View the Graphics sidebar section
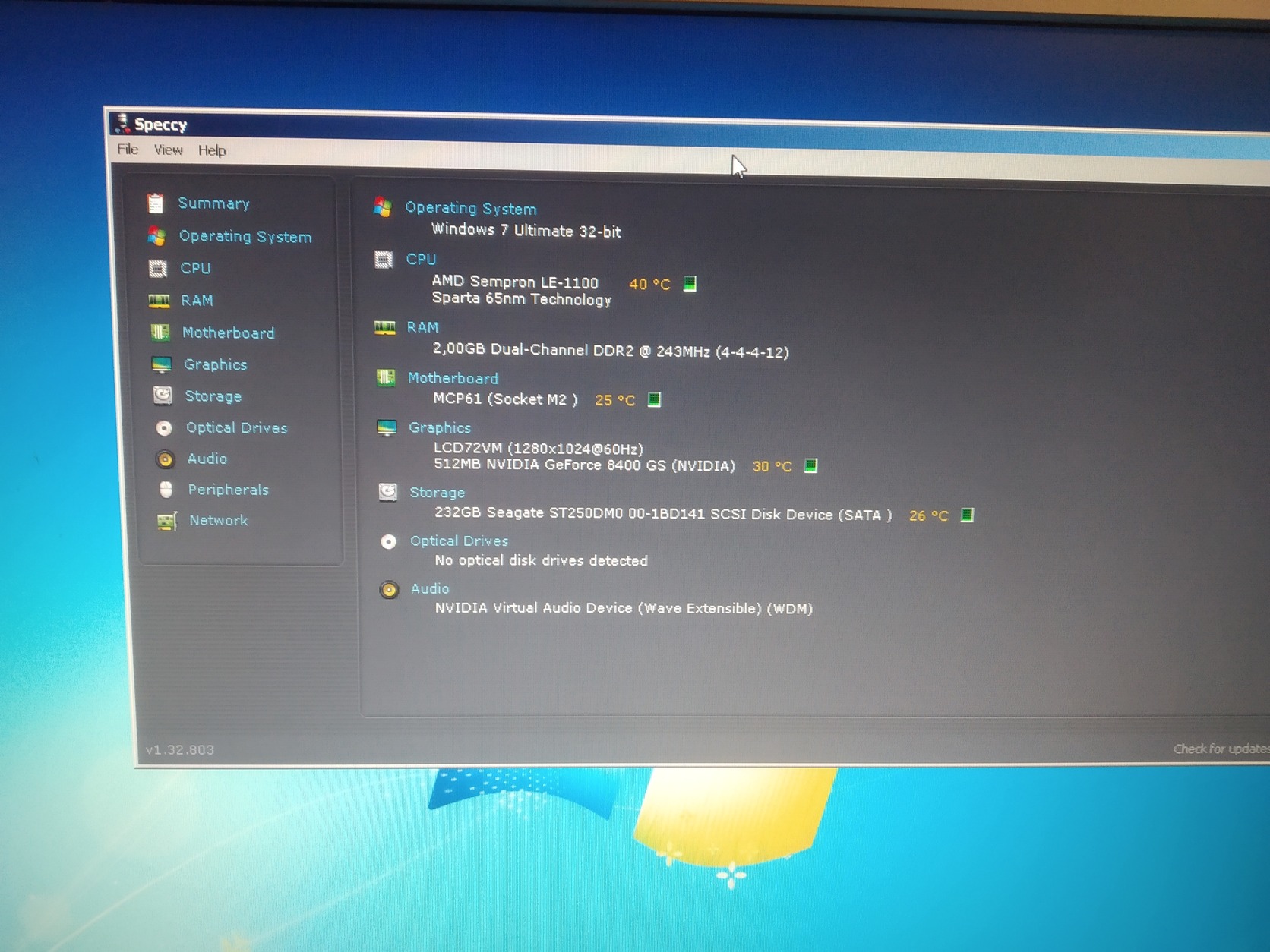 pyautogui.click(x=216, y=364)
